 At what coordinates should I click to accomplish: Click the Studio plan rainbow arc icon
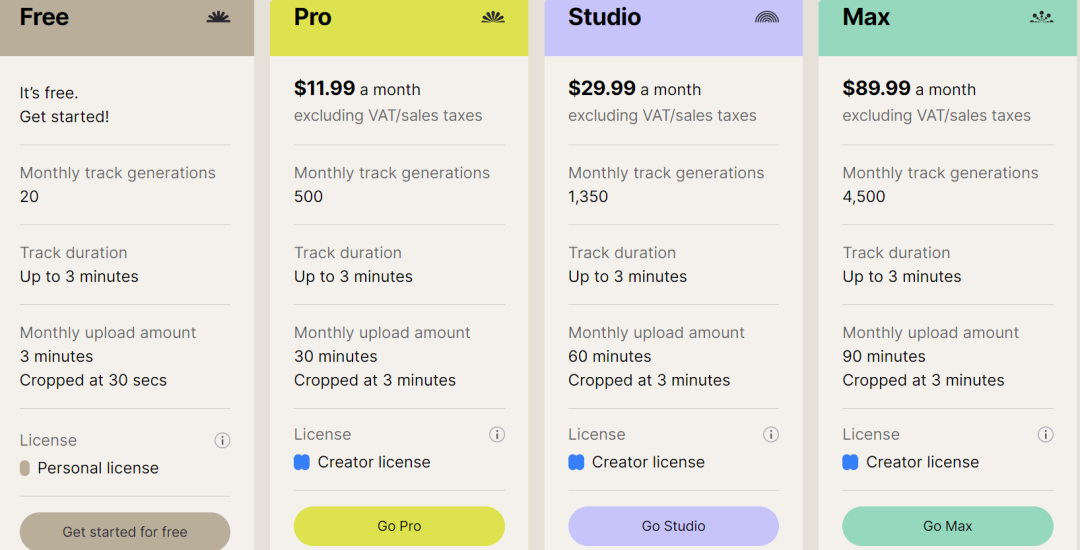pyautogui.click(x=767, y=17)
